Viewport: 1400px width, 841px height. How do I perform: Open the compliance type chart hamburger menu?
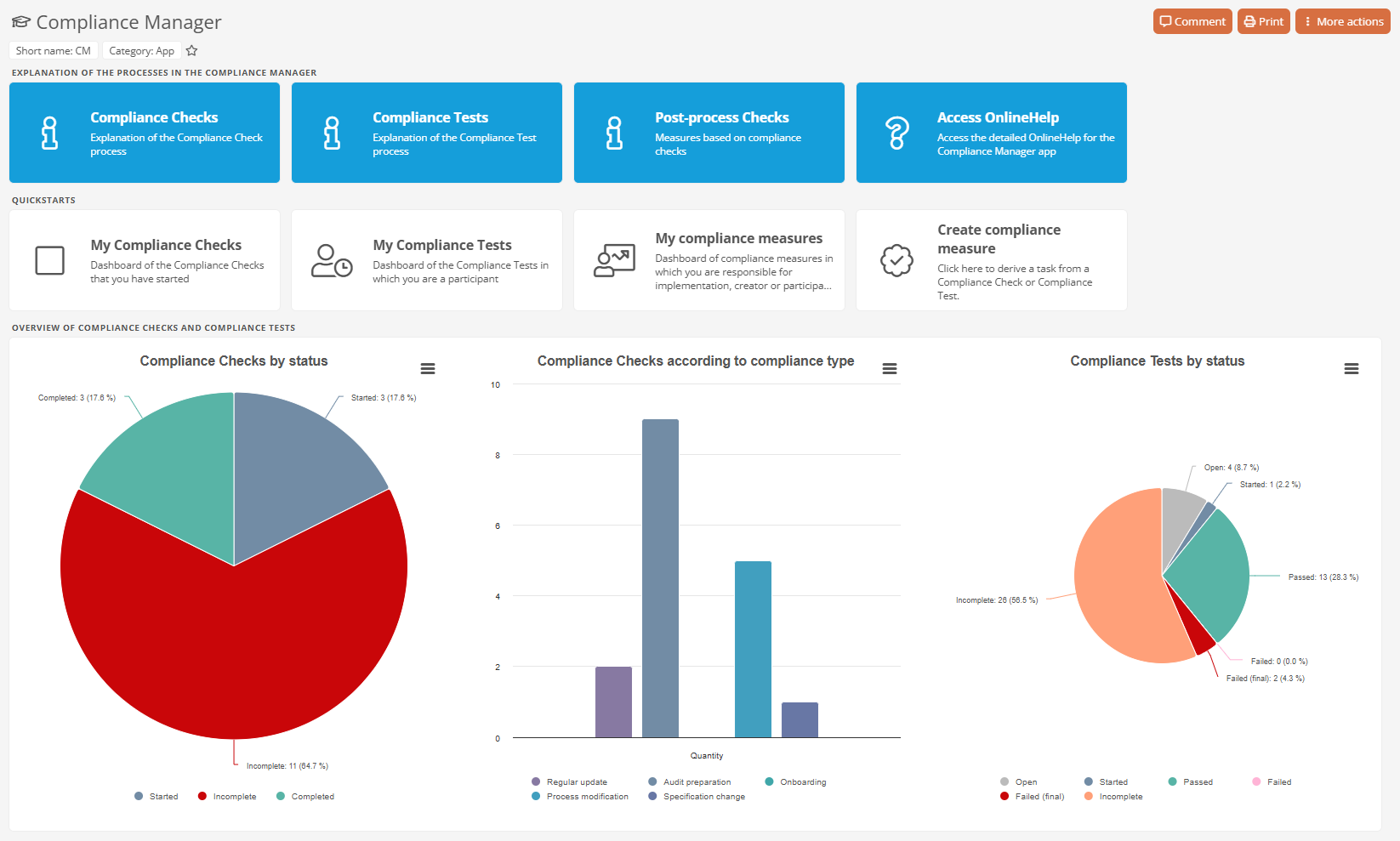[x=890, y=369]
